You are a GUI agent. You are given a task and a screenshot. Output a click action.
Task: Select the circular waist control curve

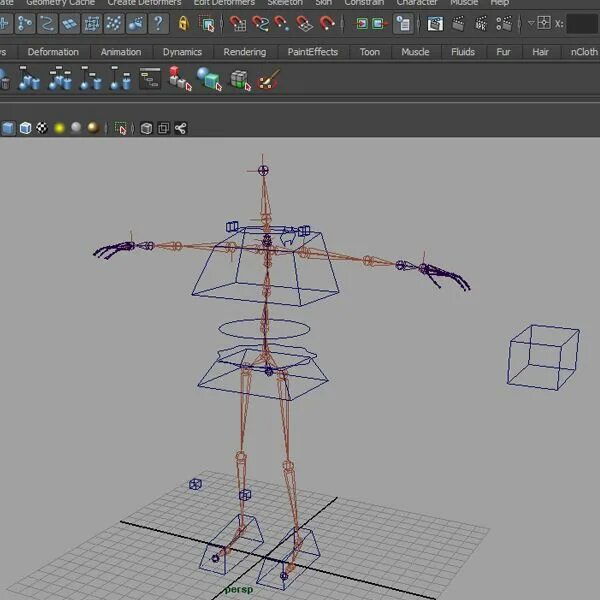click(264, 329)
